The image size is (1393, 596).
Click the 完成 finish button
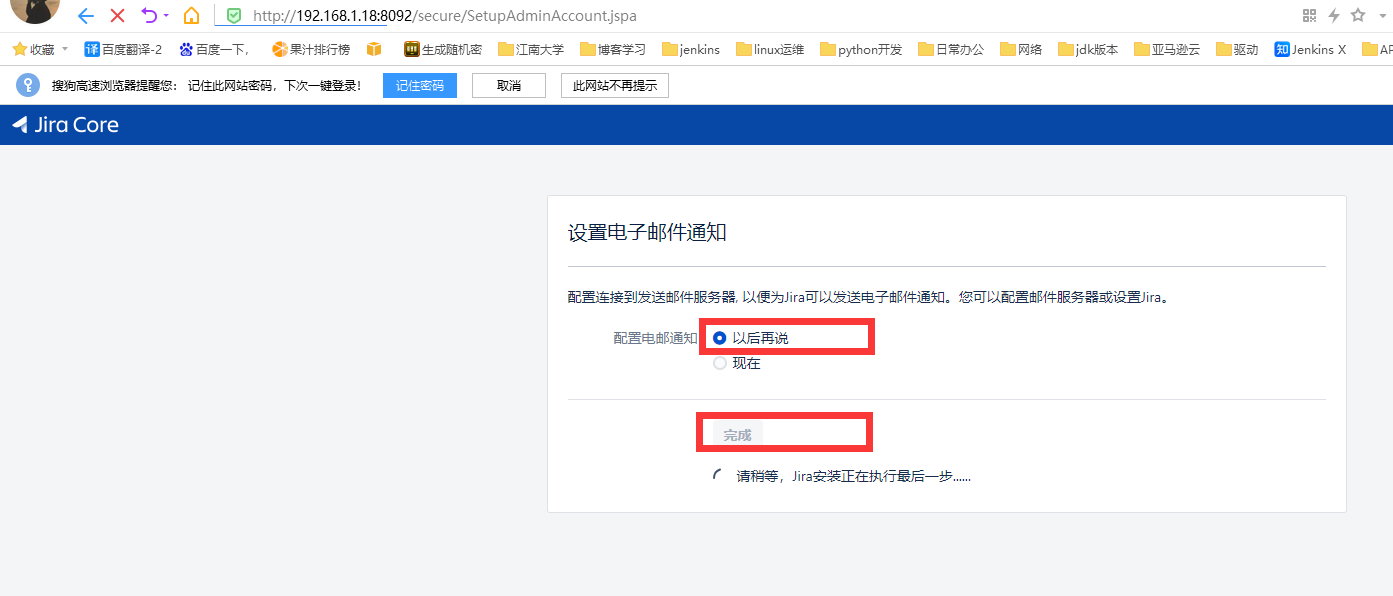(737, 435)
